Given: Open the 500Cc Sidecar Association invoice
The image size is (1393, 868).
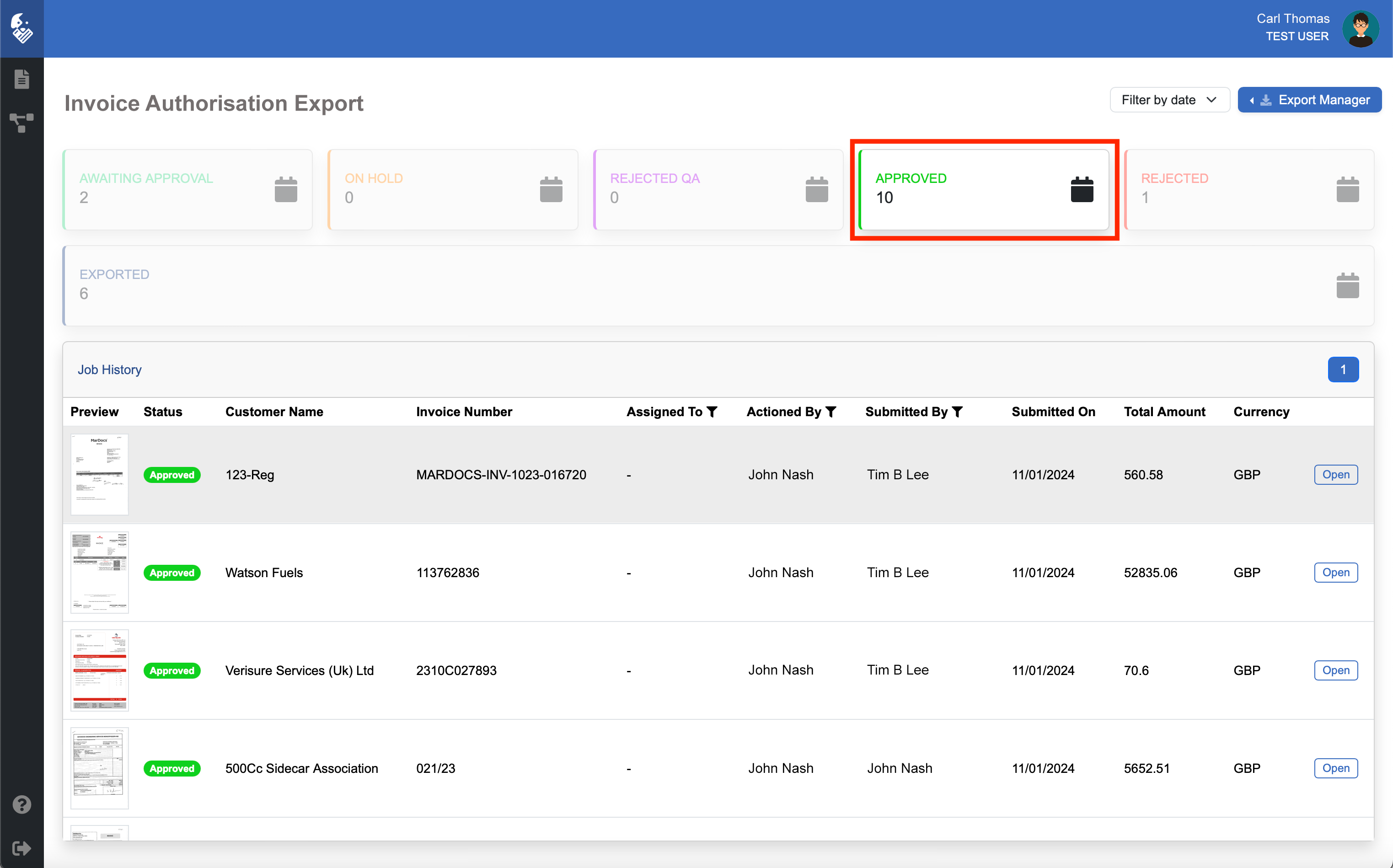Looking at the screenshot, I should coord(1335,768).
